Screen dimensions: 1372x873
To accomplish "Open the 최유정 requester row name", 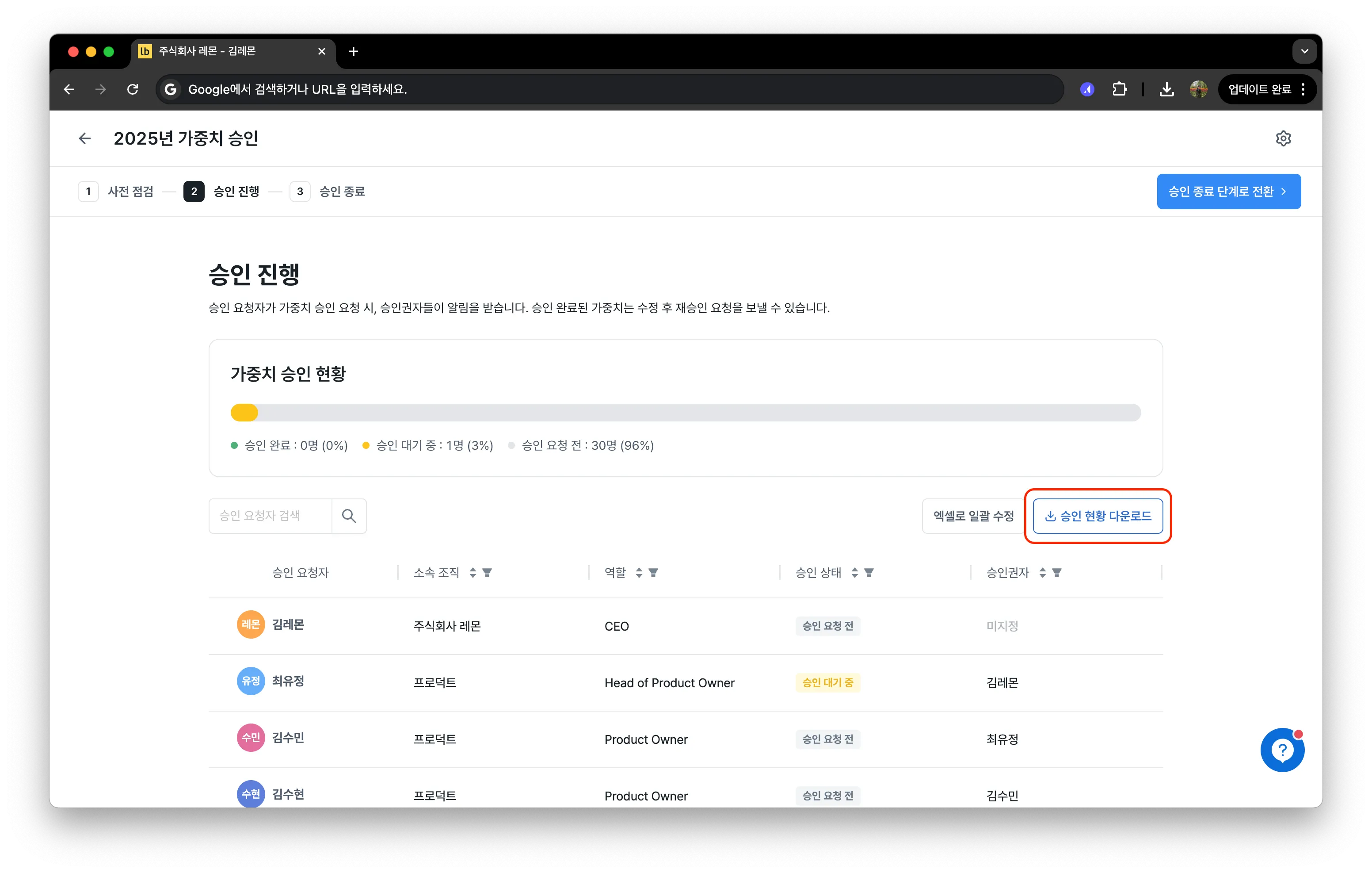I will pos(288,681).
